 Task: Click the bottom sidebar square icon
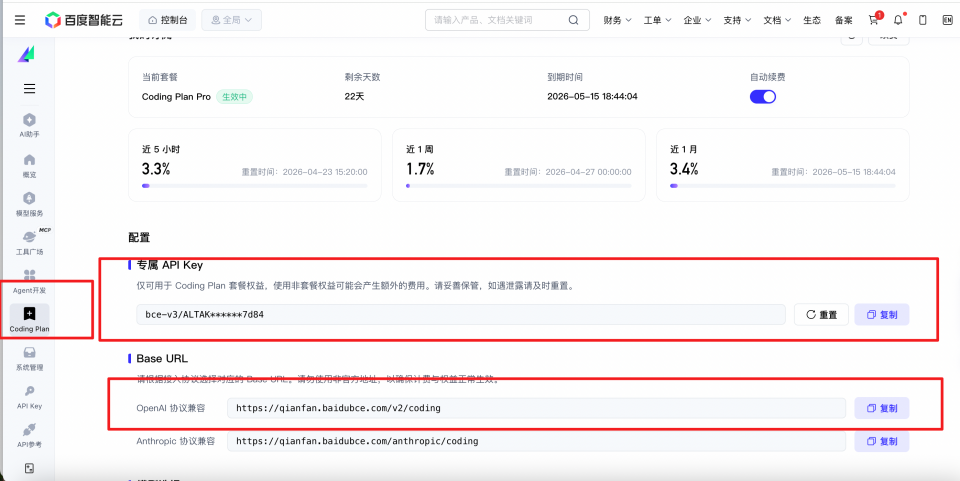[x=29, y=468]
